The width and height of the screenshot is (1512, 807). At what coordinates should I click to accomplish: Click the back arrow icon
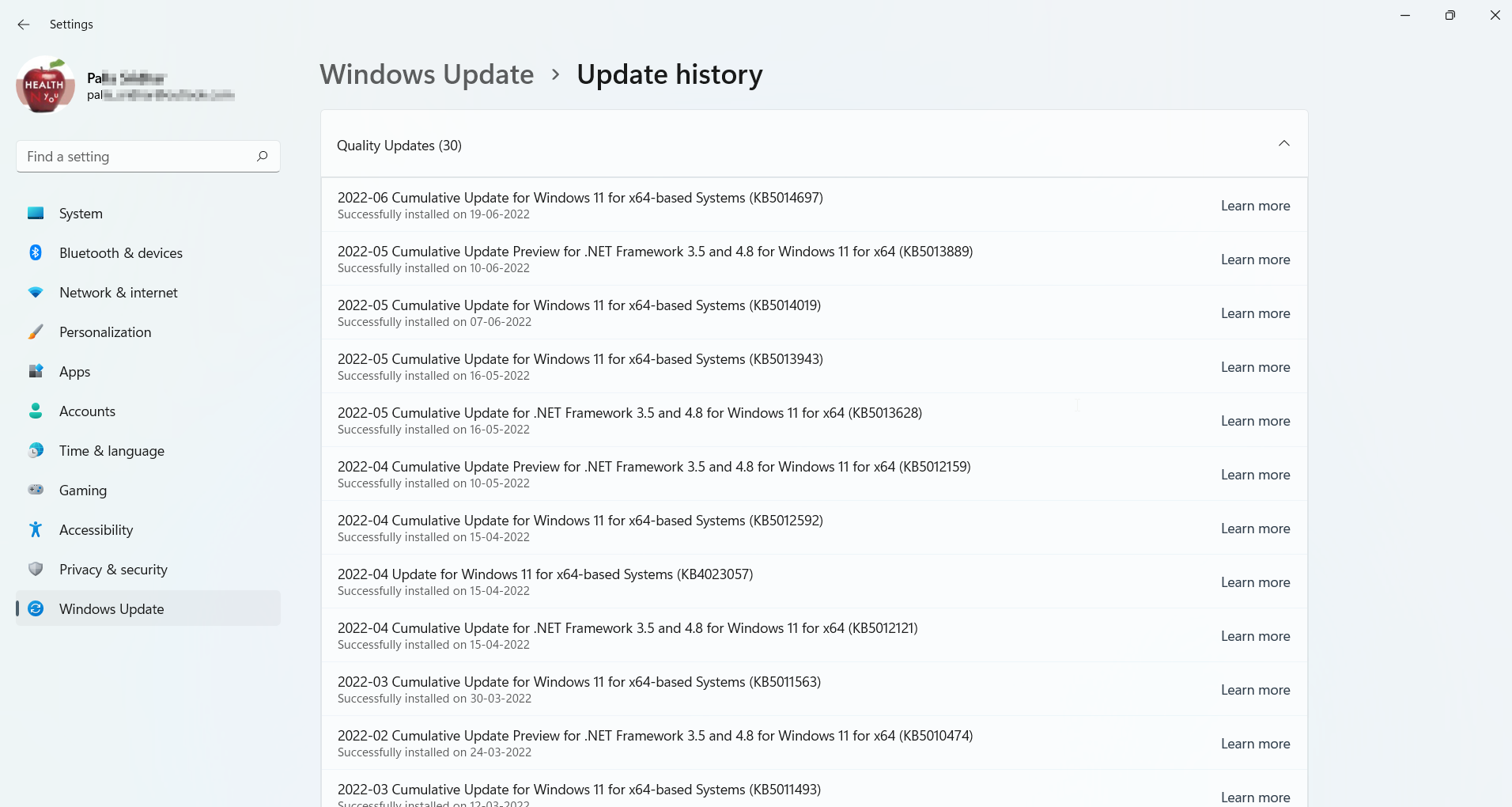pyautogui.click(x=24, y=25)
